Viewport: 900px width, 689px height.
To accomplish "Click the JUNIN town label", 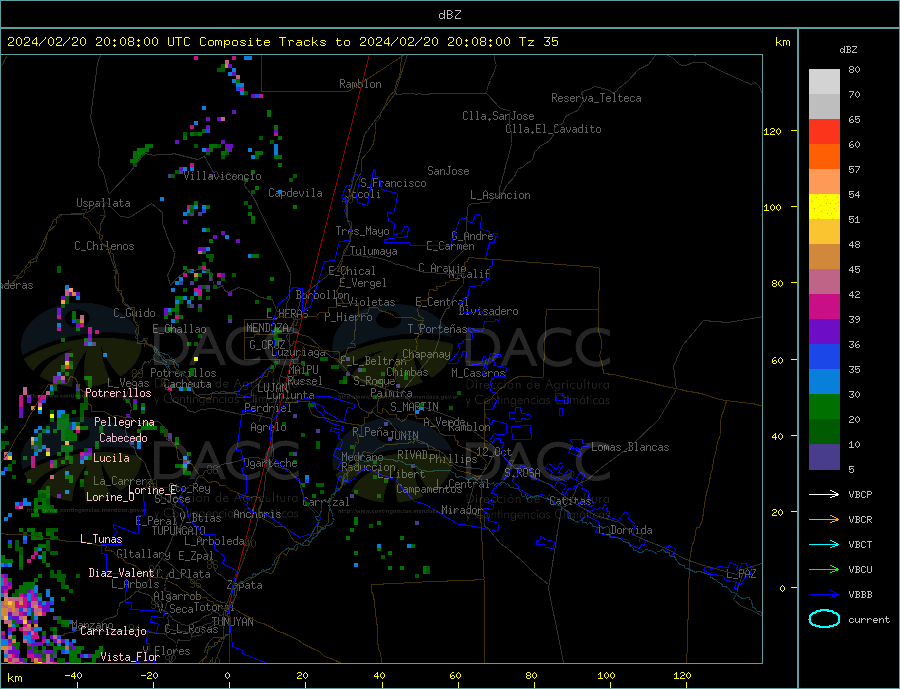I will (404, 436).
